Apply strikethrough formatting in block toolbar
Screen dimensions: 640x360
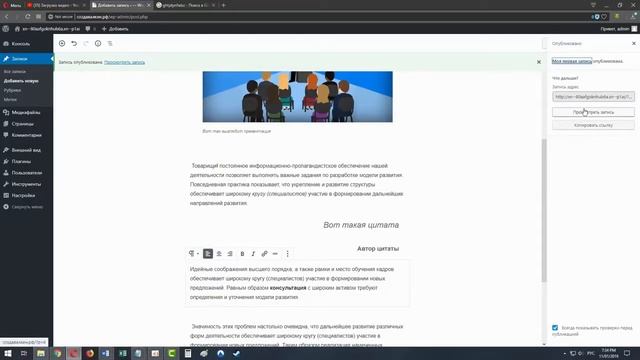pos(275,253)
